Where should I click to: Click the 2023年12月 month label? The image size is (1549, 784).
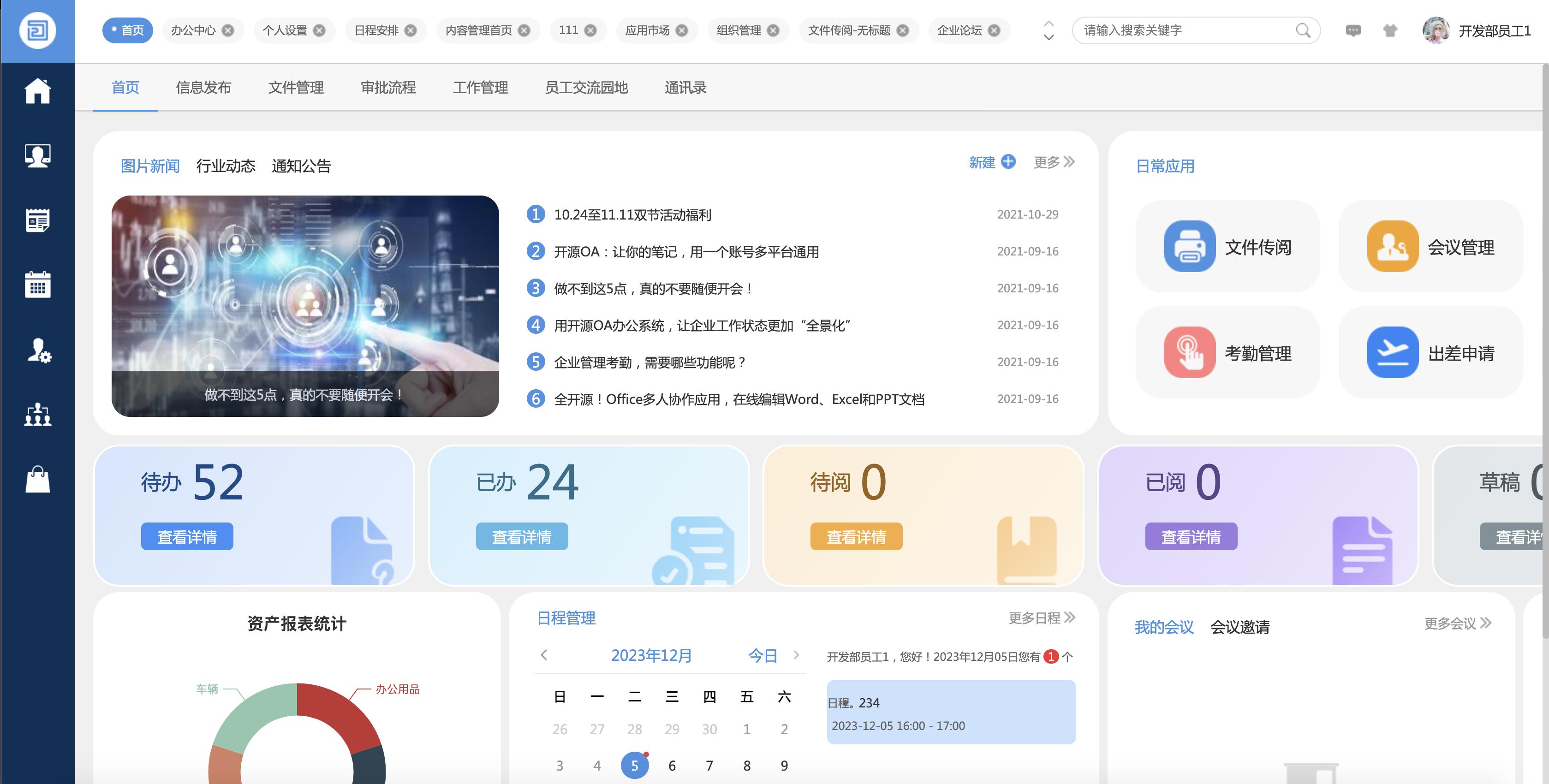coord(651,655)
